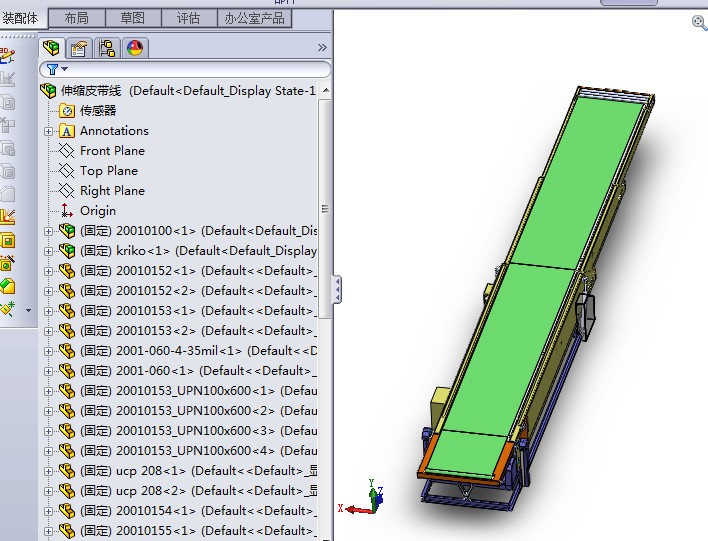Switch to the 办公室产品 tab
Image resolution: width=708 pixels, height=541 pixels.
click(x=254, y=19)
